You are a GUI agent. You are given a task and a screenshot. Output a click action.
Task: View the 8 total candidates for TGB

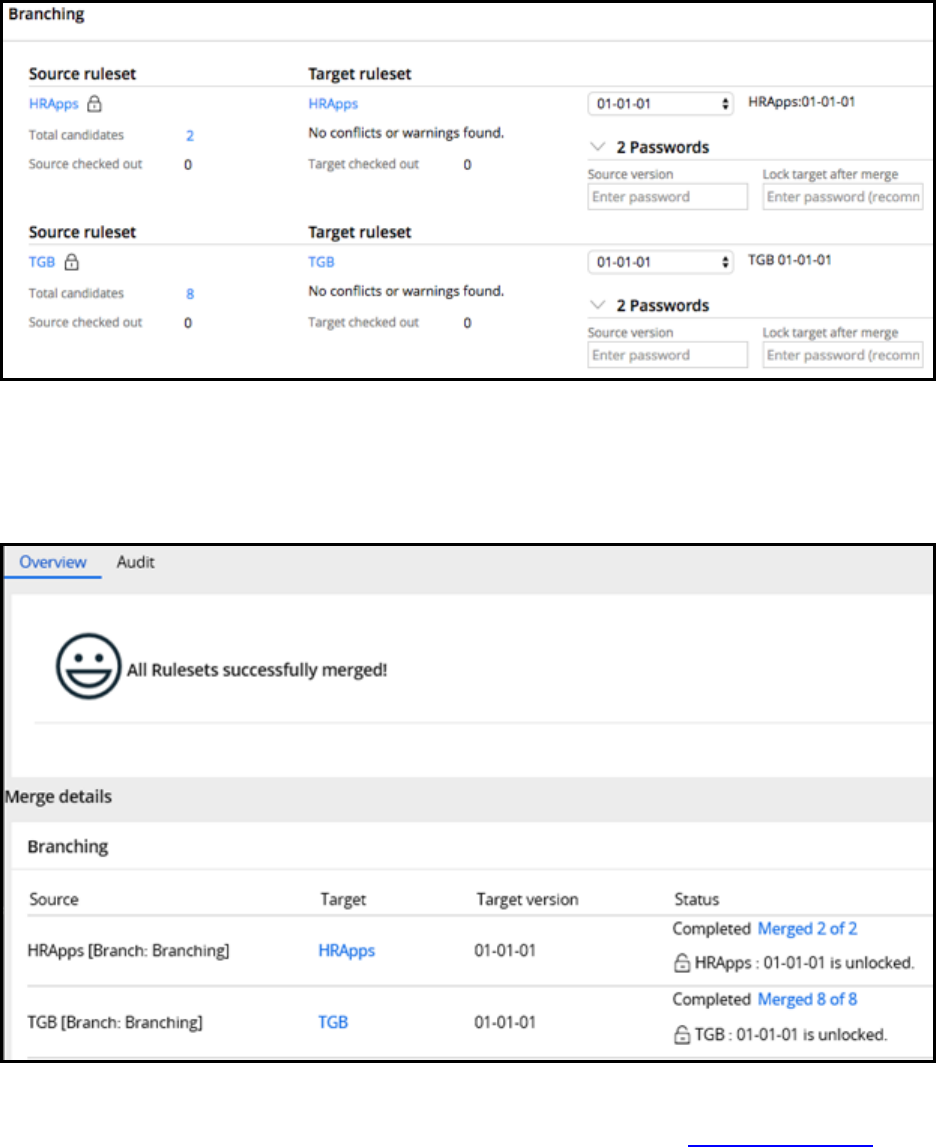tap(190, 293)
